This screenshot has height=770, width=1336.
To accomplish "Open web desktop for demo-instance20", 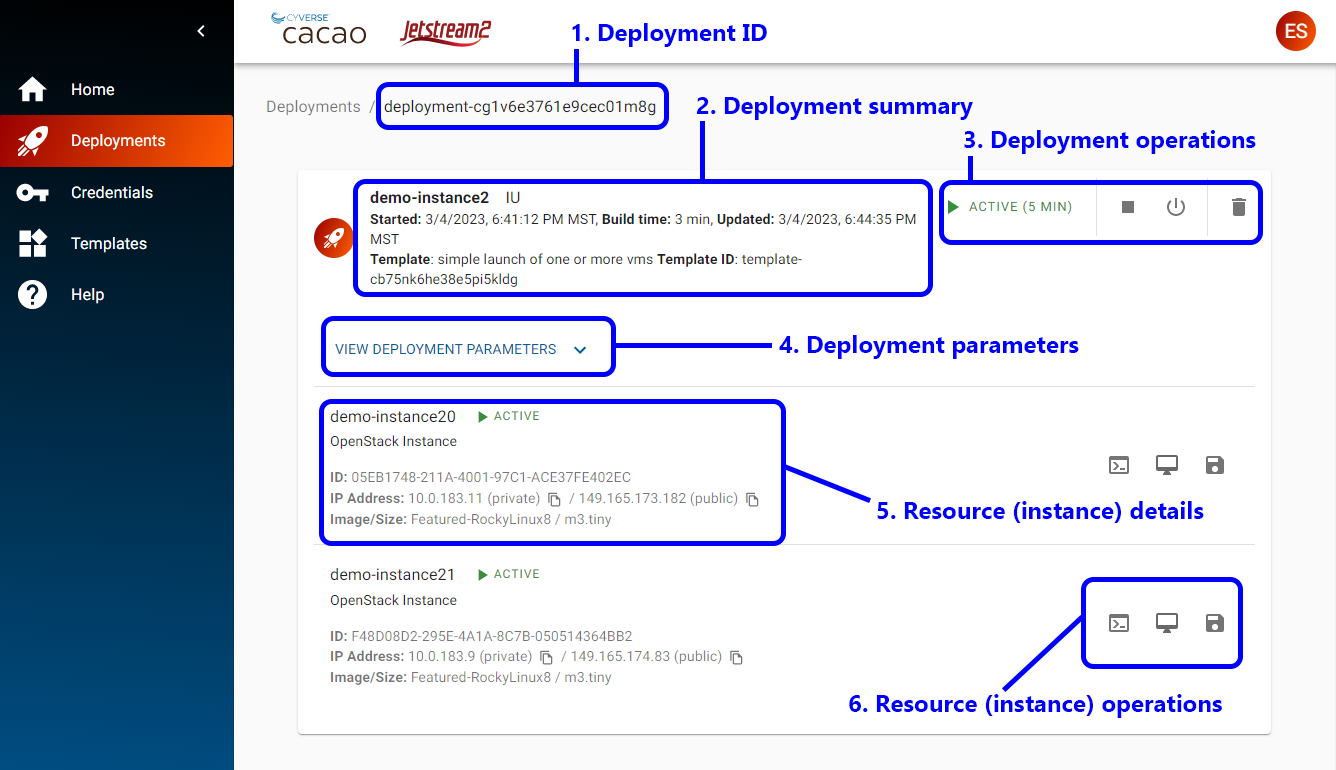I will click(x=1167, y=465).
